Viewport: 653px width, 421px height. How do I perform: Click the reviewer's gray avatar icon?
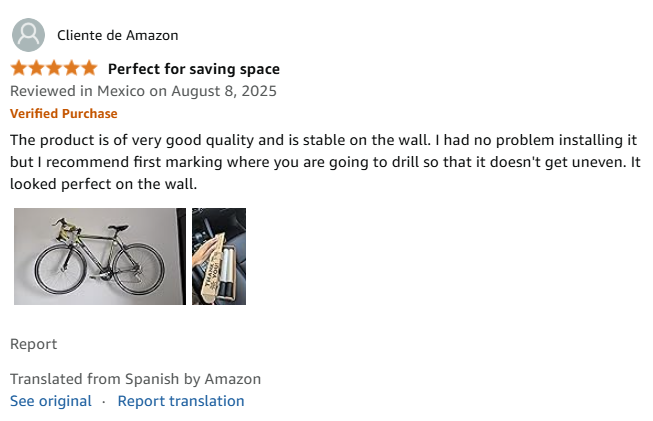coord(28,35)
